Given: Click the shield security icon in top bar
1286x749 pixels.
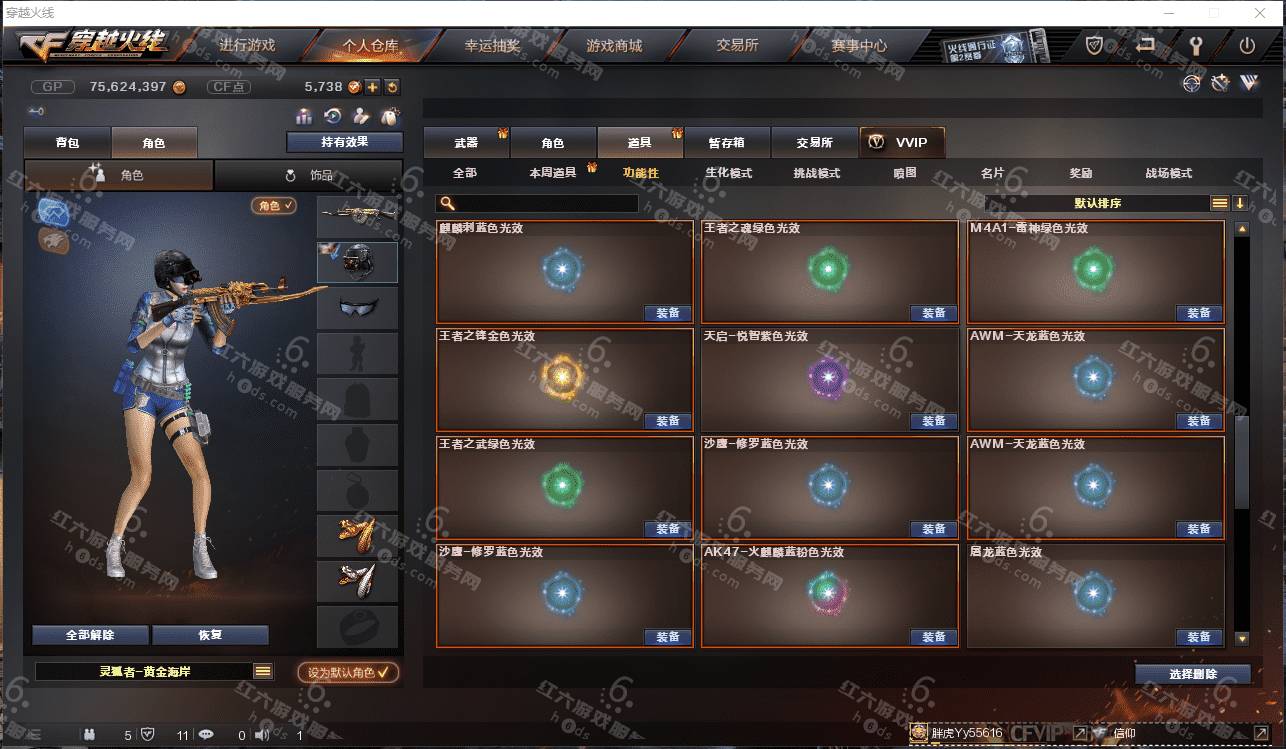Looking at the screenshot, I should coord(1095,45).
